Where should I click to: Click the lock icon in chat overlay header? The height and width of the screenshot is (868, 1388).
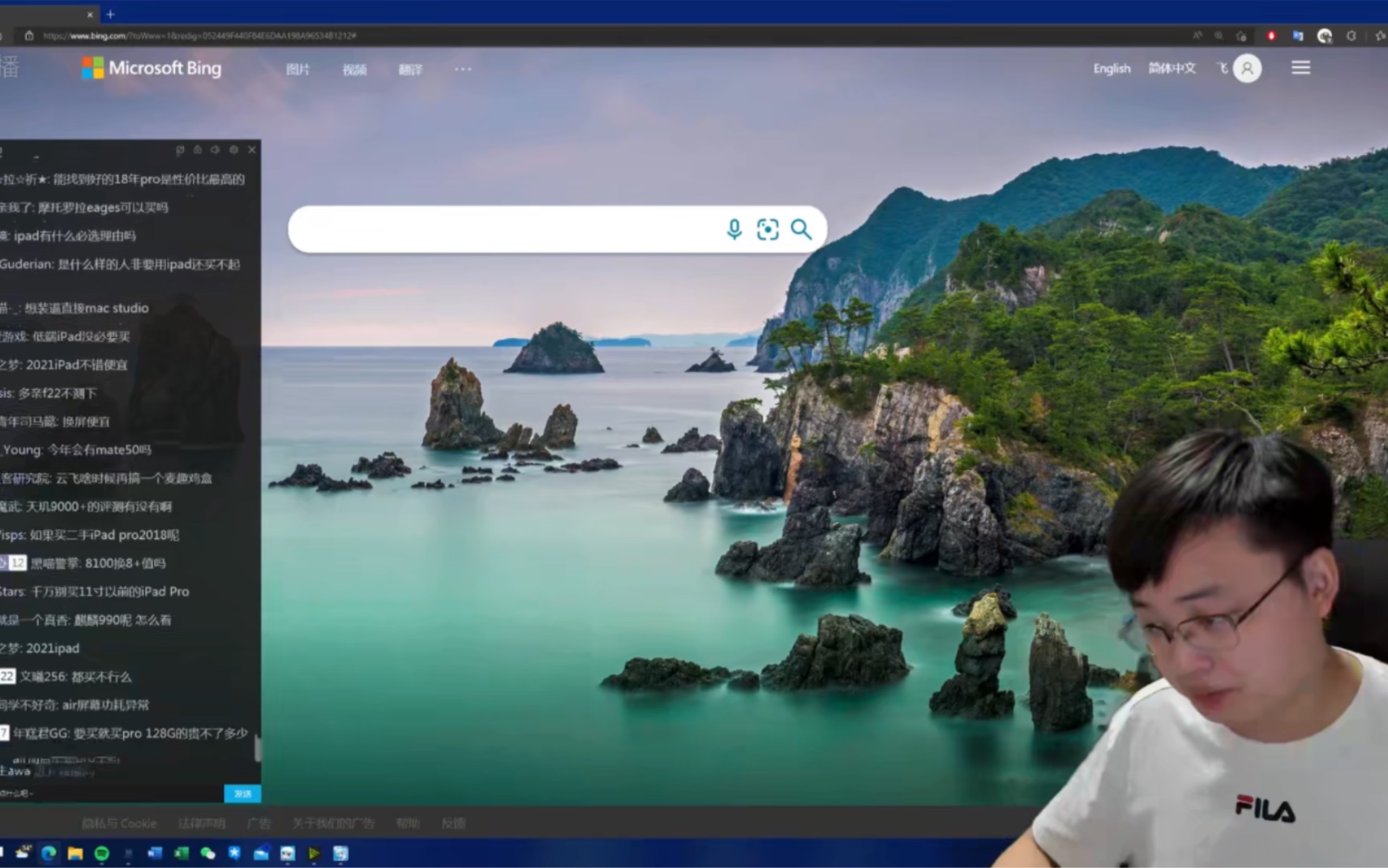[197, 150]
